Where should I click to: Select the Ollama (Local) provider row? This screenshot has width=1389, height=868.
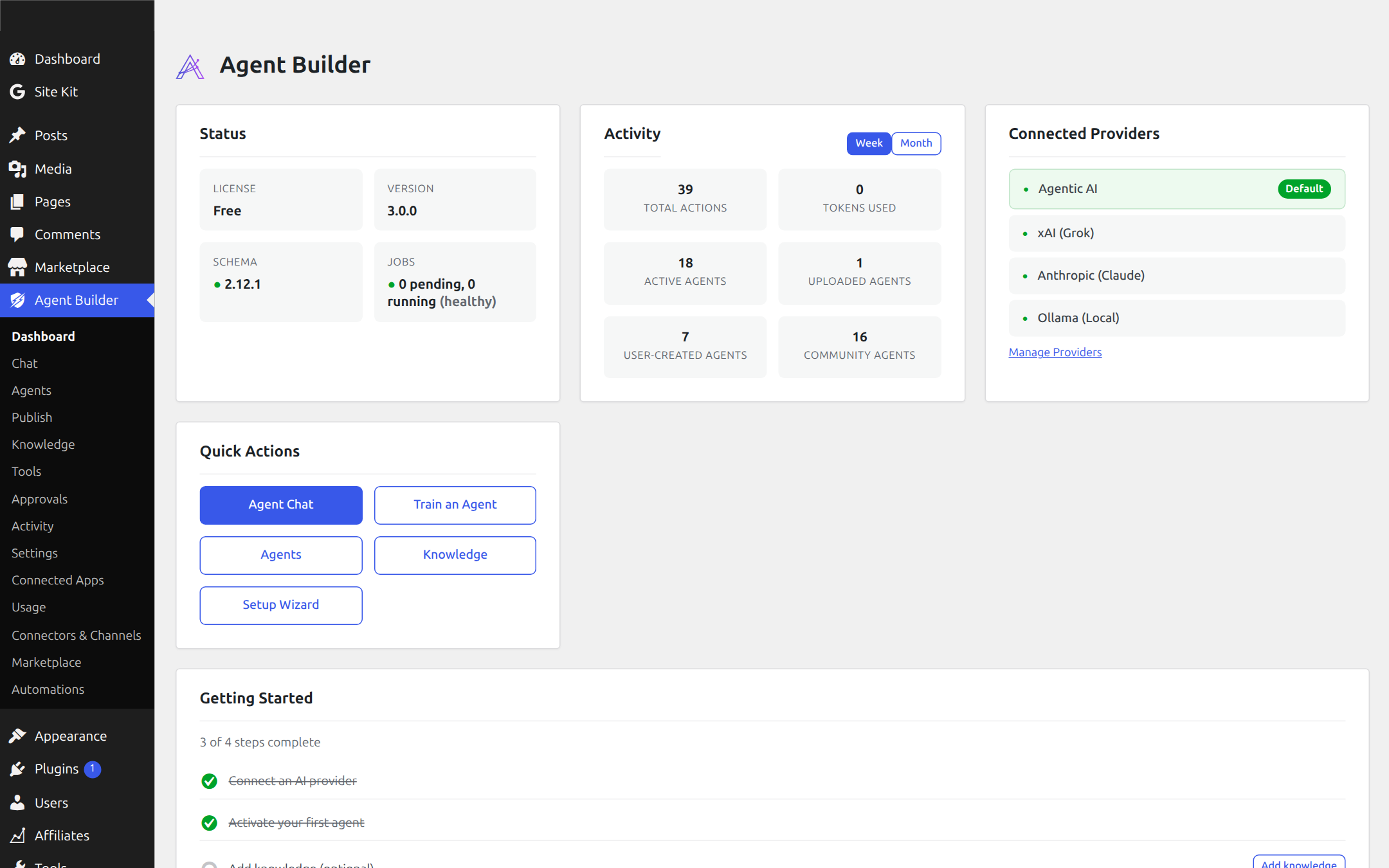[1177, 318]
